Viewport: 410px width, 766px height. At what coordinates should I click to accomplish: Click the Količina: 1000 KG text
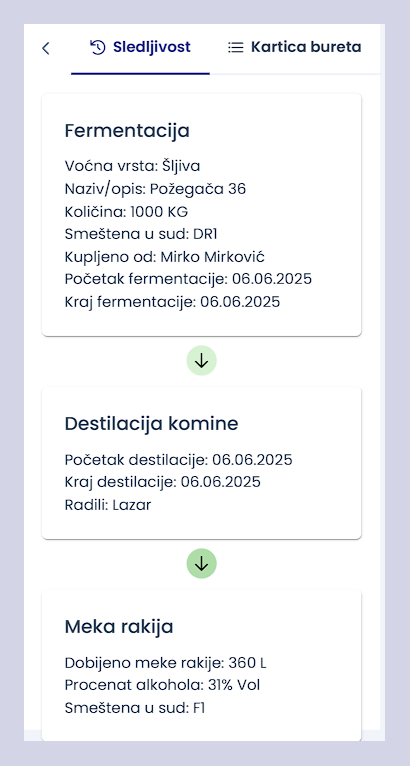click(x=126, y=212)
